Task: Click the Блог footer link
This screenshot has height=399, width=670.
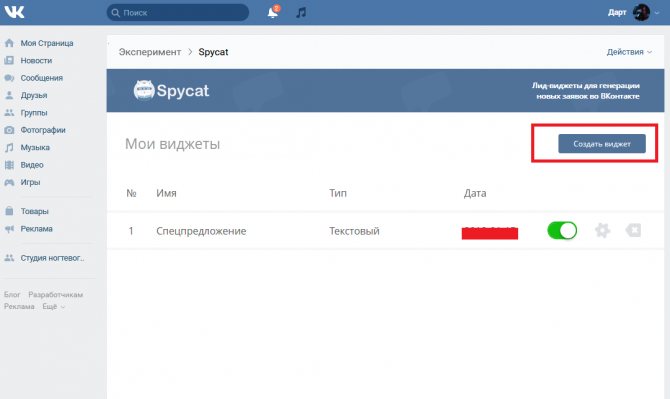Action: click(x=12, y=294)
